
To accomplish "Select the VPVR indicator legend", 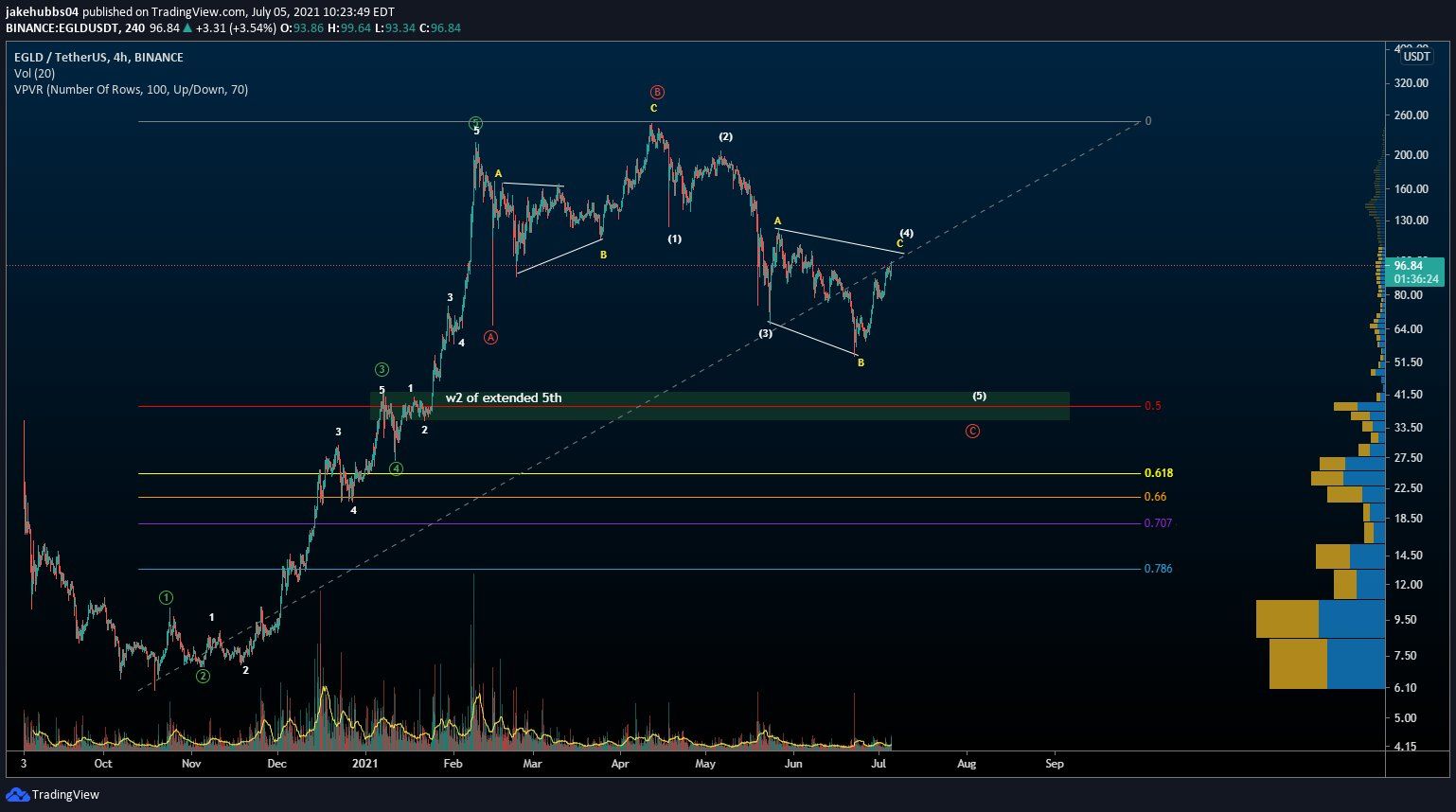I will (x=131, y=90).
